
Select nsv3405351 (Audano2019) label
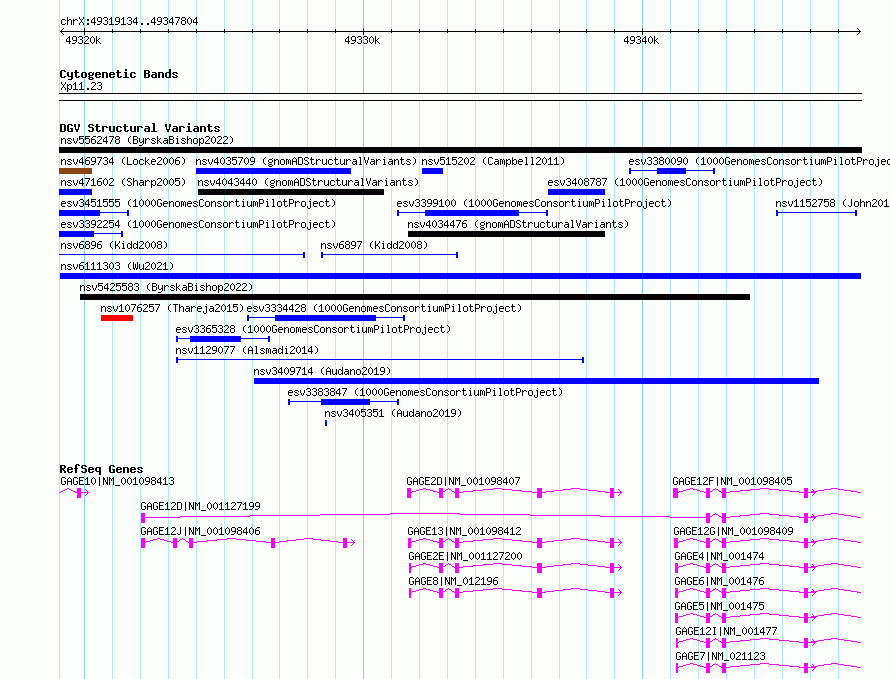click(x=393, y=413)
